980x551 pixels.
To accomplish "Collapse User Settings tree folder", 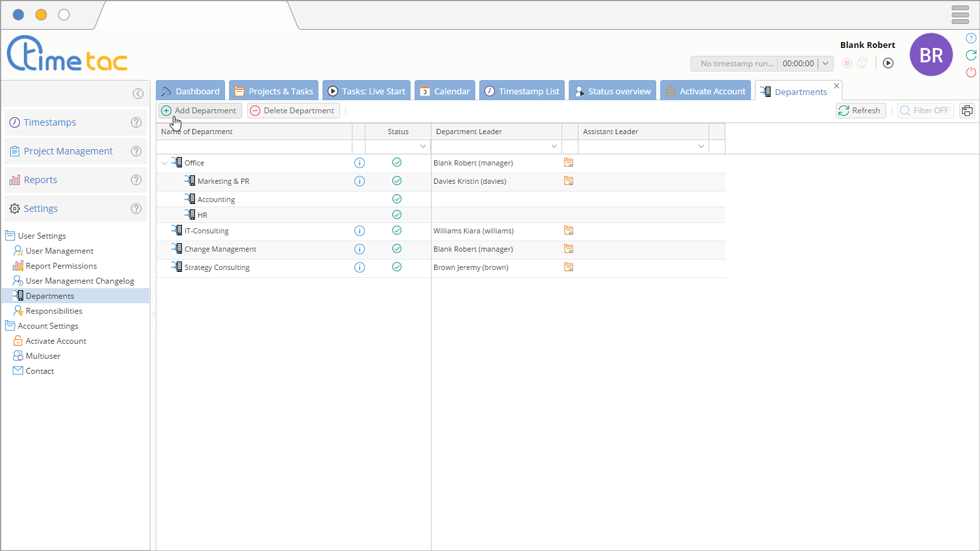I will pyautogui.click(x=10, y=236).
